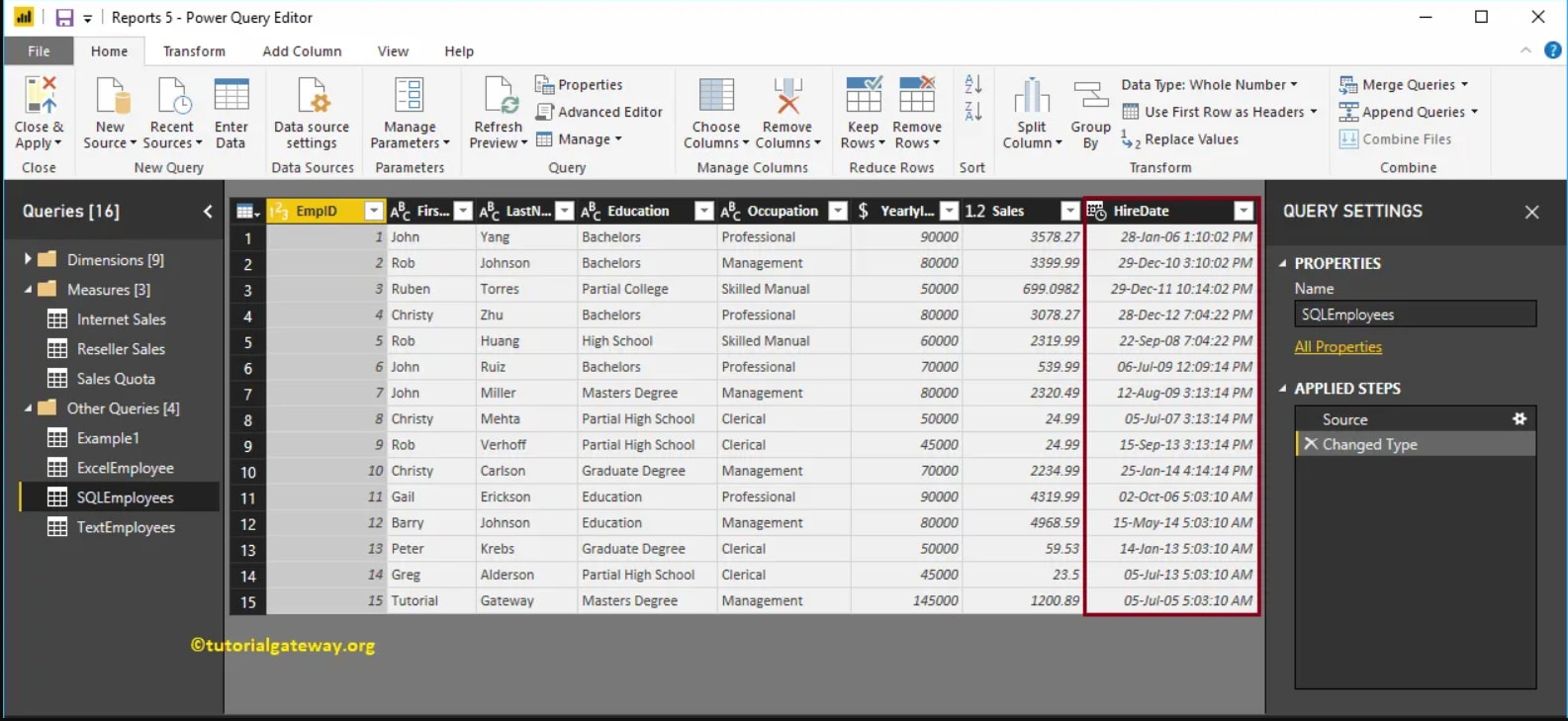This screenshot has width=1568, height=721.
Task: Switch to the Transform tab
Action: coord(194,51)
